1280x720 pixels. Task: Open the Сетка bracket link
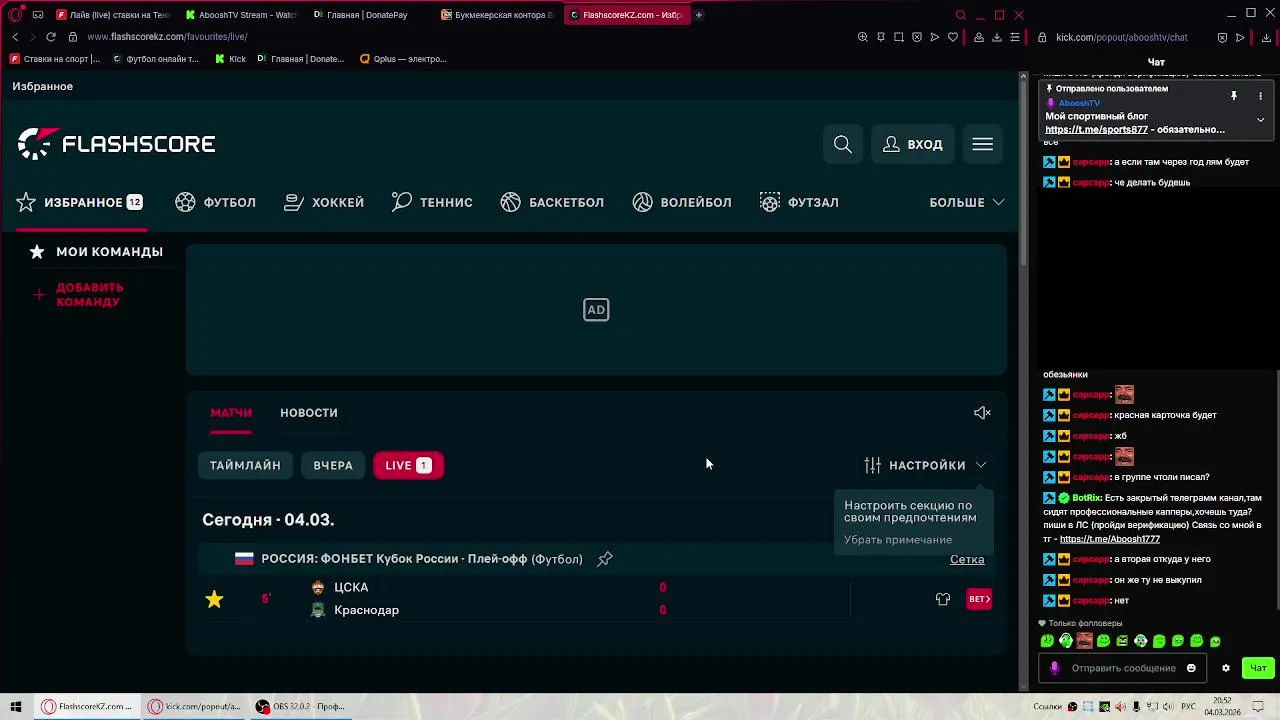pos(967,559)
